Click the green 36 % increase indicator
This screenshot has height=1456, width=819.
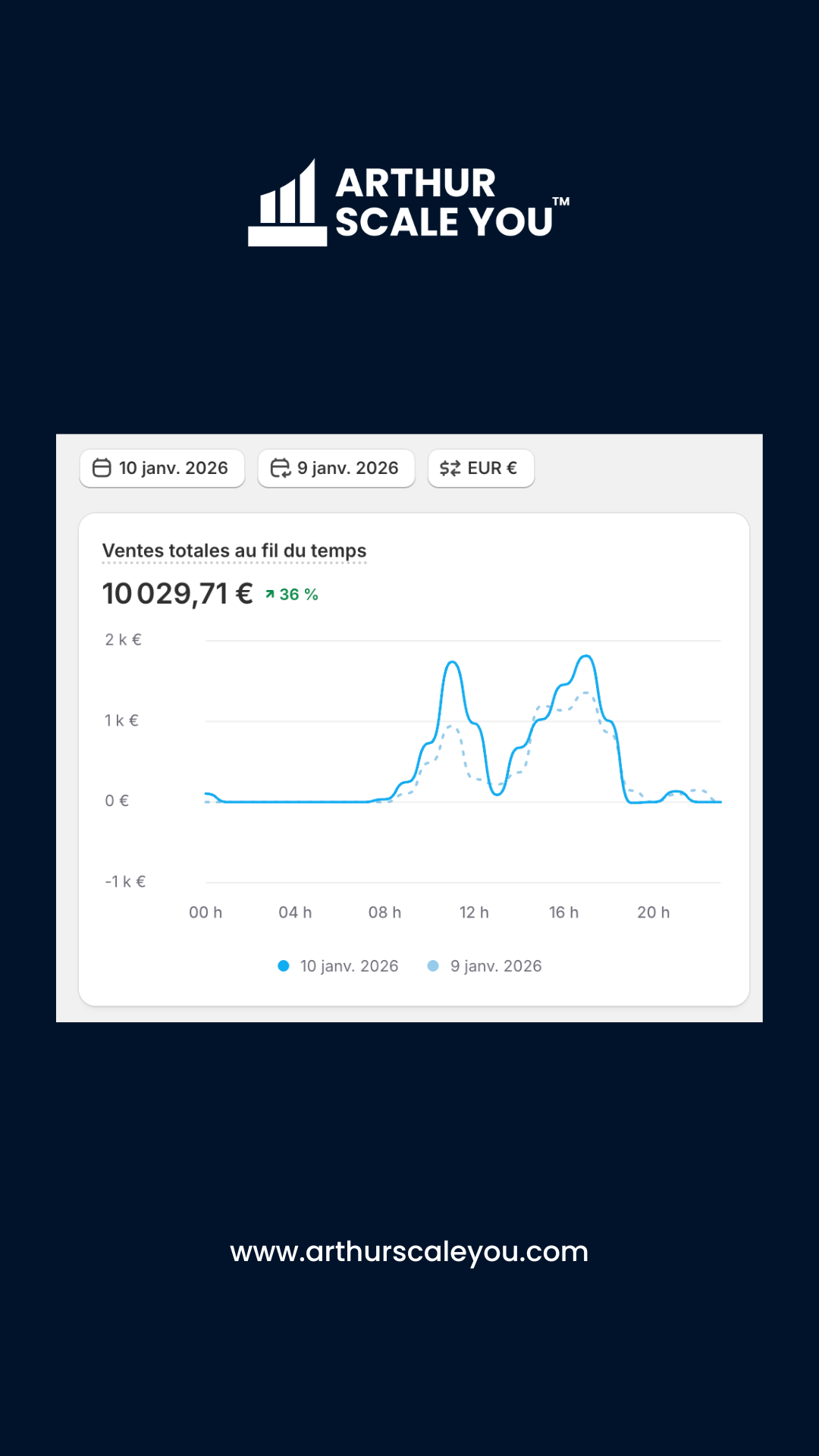(291, 595)
